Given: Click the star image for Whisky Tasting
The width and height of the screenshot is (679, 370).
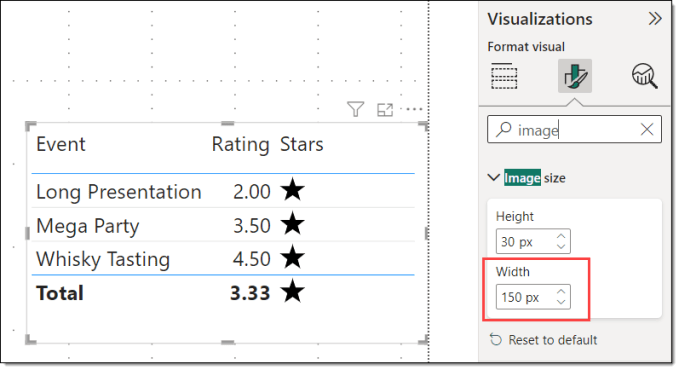Looking at the screenshot, I should click(292, 256).
